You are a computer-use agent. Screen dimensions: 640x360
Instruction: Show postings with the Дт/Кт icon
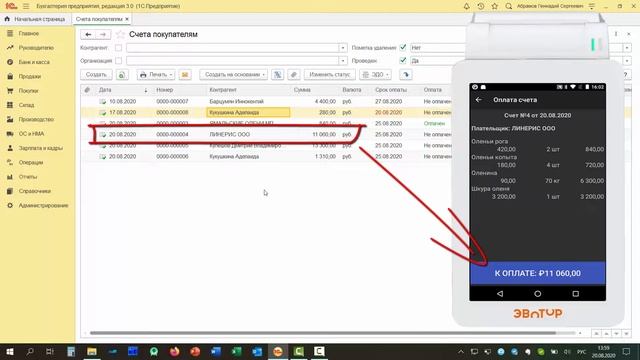(x=278, y=75)
